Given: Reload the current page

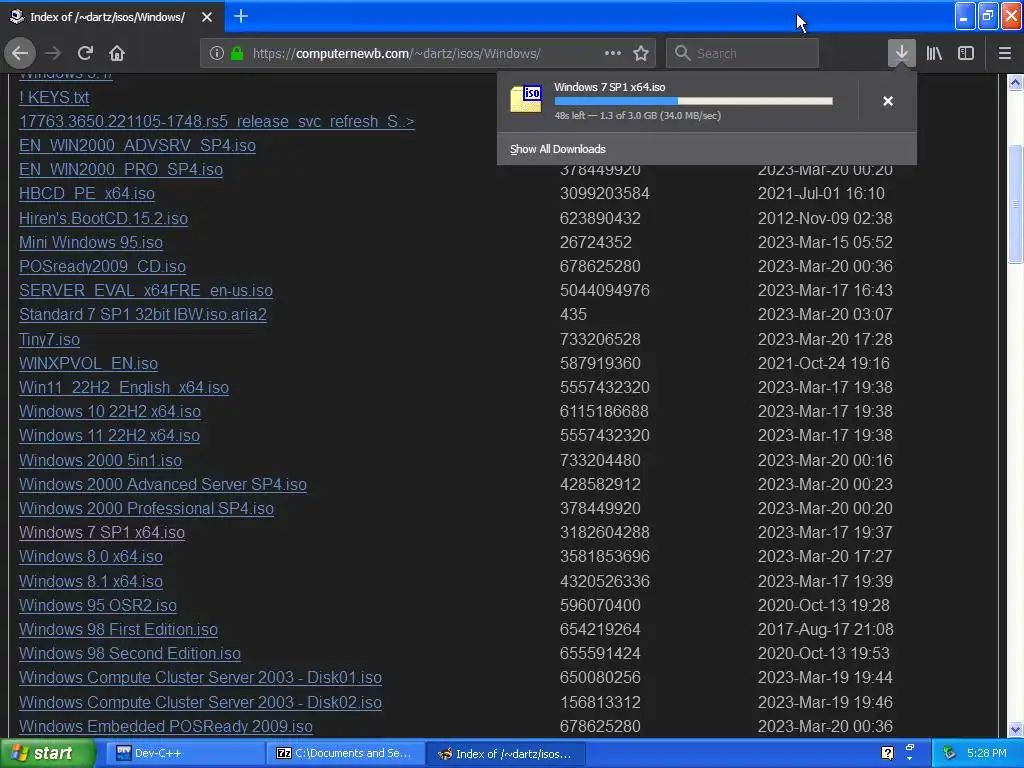Looking at the screenshot, I should (x=85, y=53).
